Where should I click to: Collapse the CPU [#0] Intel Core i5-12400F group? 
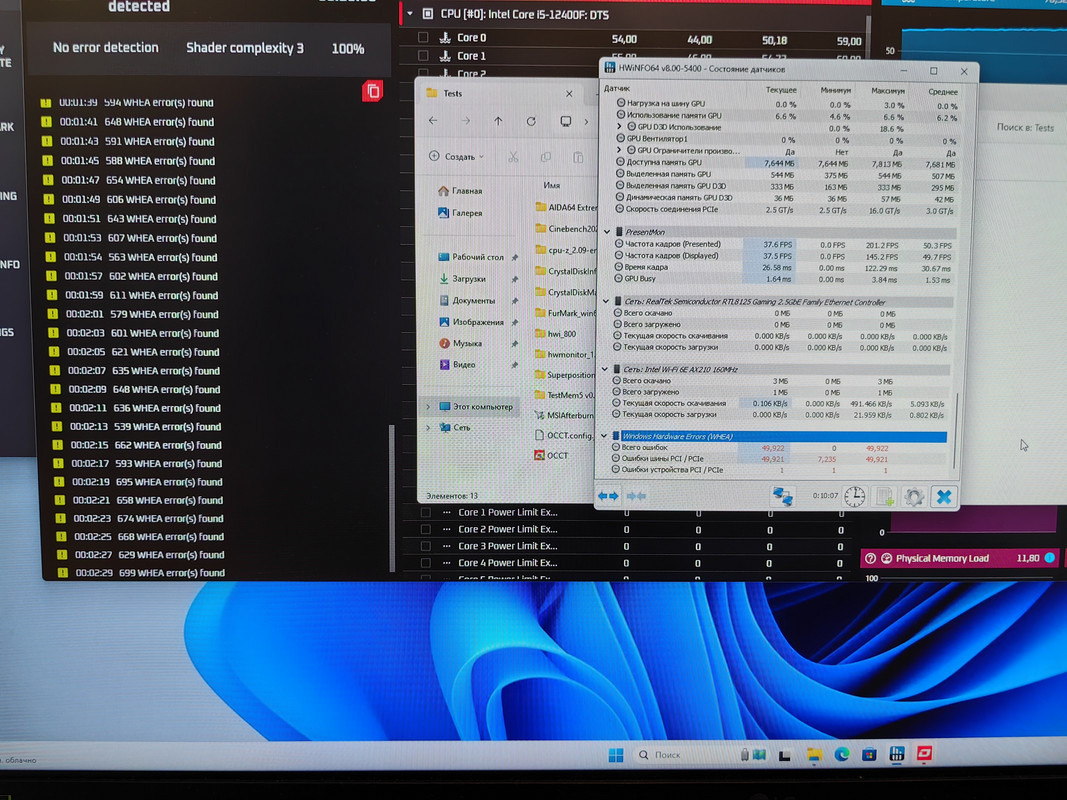pos(410,14)
